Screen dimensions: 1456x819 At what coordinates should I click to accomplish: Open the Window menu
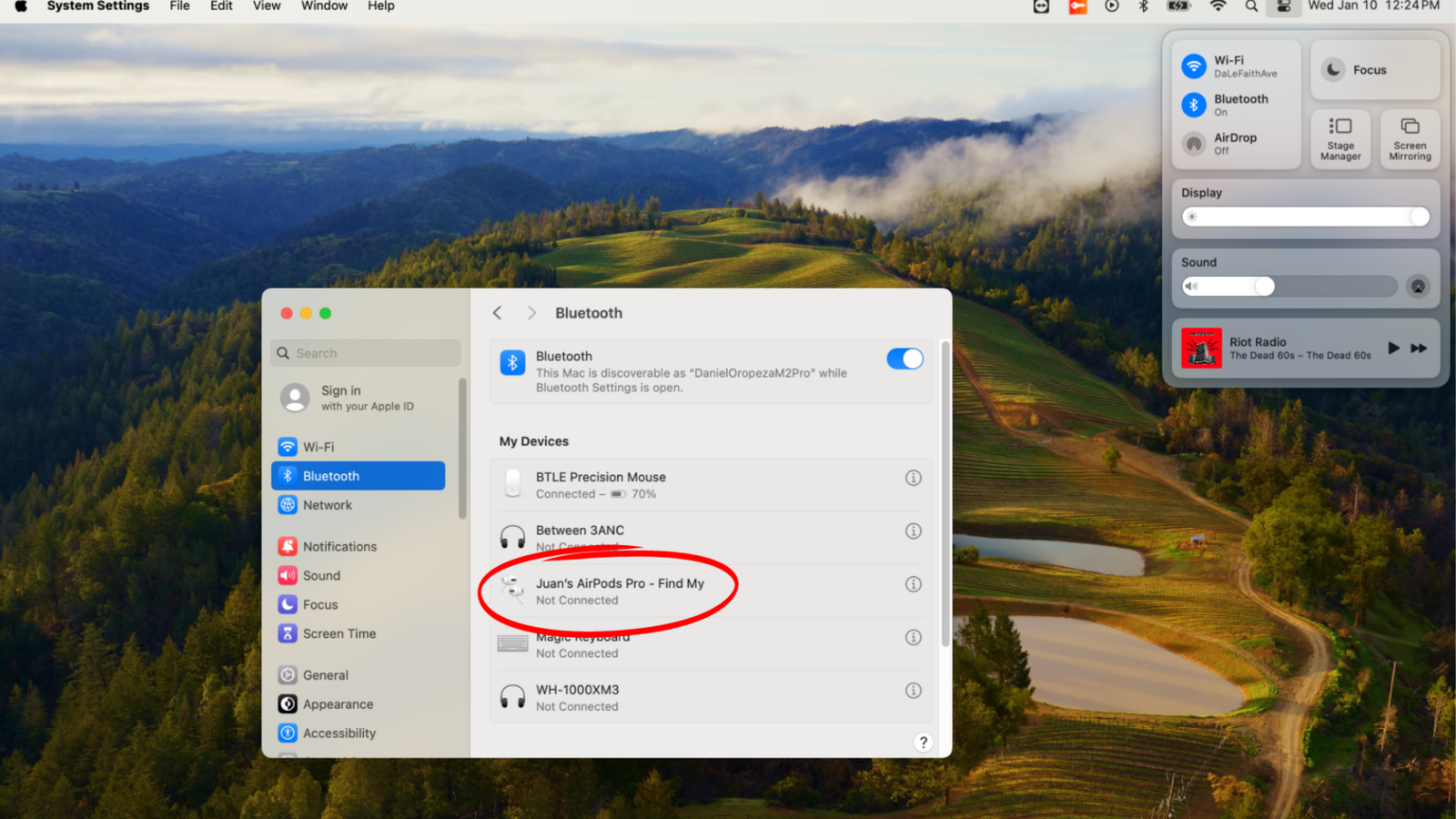coord(324,6)
